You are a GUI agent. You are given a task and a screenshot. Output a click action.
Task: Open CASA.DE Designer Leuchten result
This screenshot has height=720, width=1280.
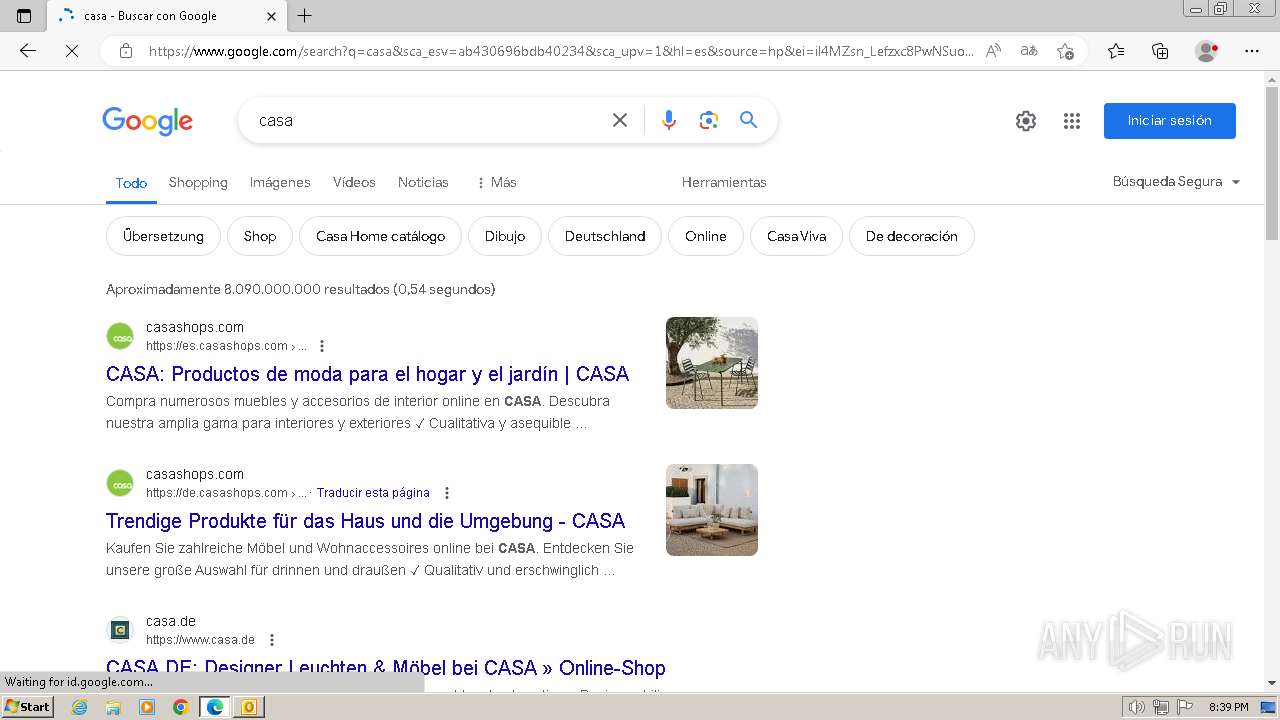pyautogui.click(x=385, y=668)
